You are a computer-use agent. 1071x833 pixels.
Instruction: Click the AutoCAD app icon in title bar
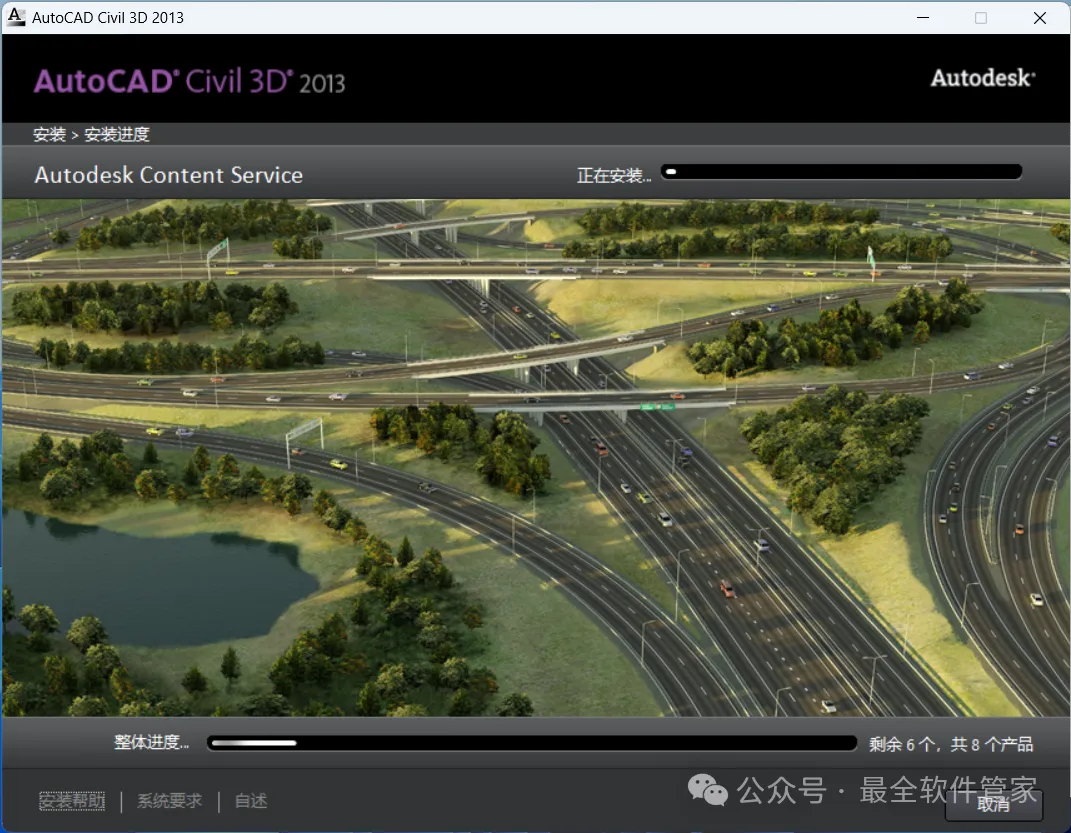coord(16,17)
